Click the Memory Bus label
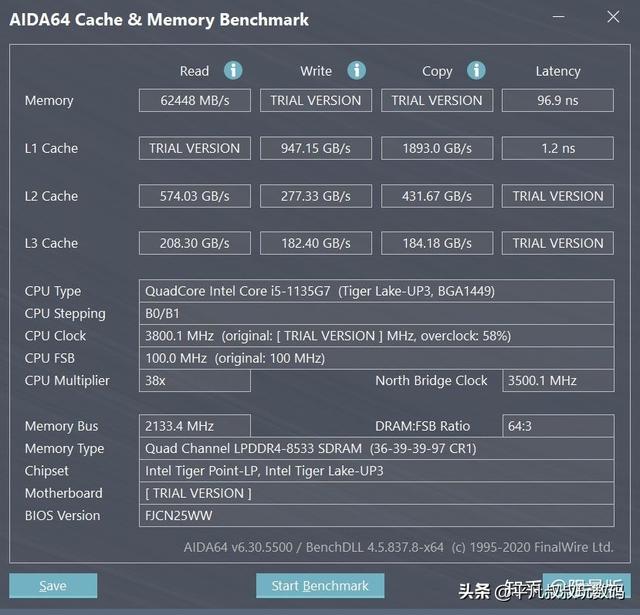Viewport: 640px width, 615px height. (61, 426)
